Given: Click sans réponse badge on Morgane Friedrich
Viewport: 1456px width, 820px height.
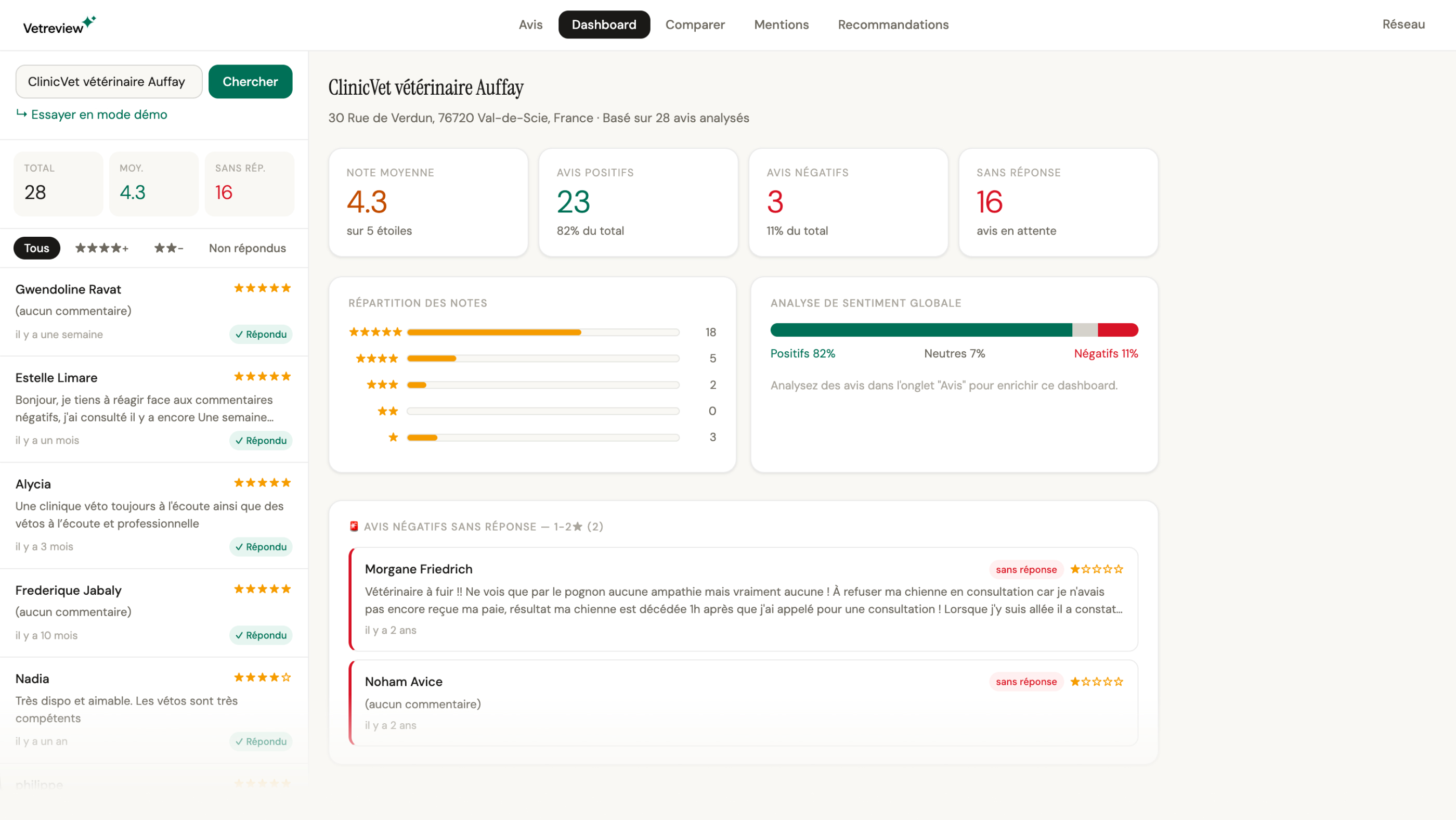Looking at the screenshot, I should pyautogui.click(x=1026, y=570).
